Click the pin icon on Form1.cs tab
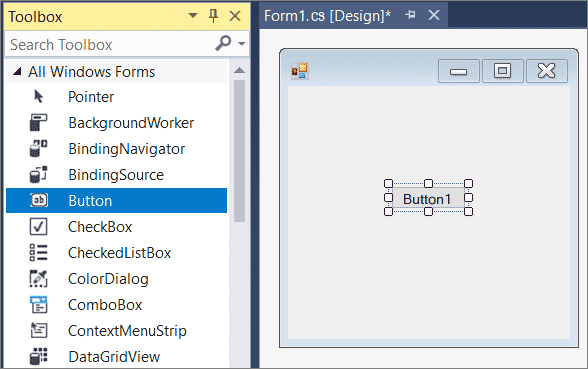This screenshot has height=369, width=588. (x=410, y=15)
